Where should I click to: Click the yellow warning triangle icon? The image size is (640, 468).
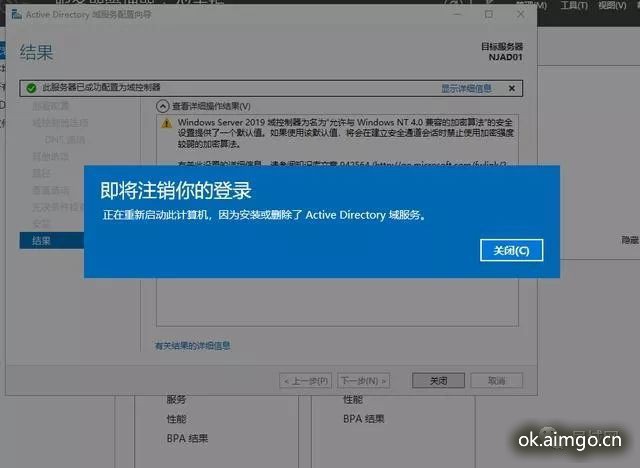click(x=167, y=123)
